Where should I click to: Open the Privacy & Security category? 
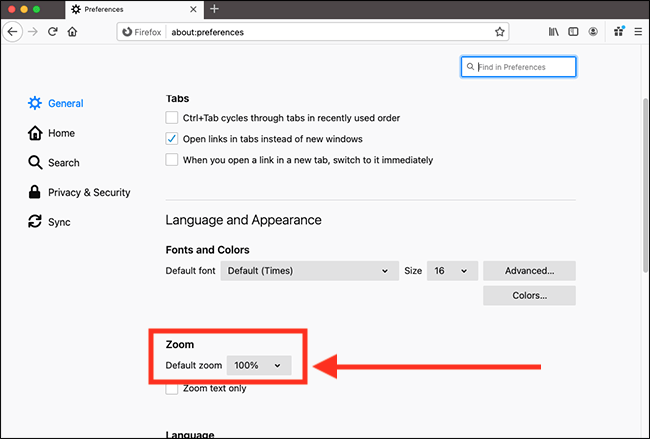[x=79, y=192]
